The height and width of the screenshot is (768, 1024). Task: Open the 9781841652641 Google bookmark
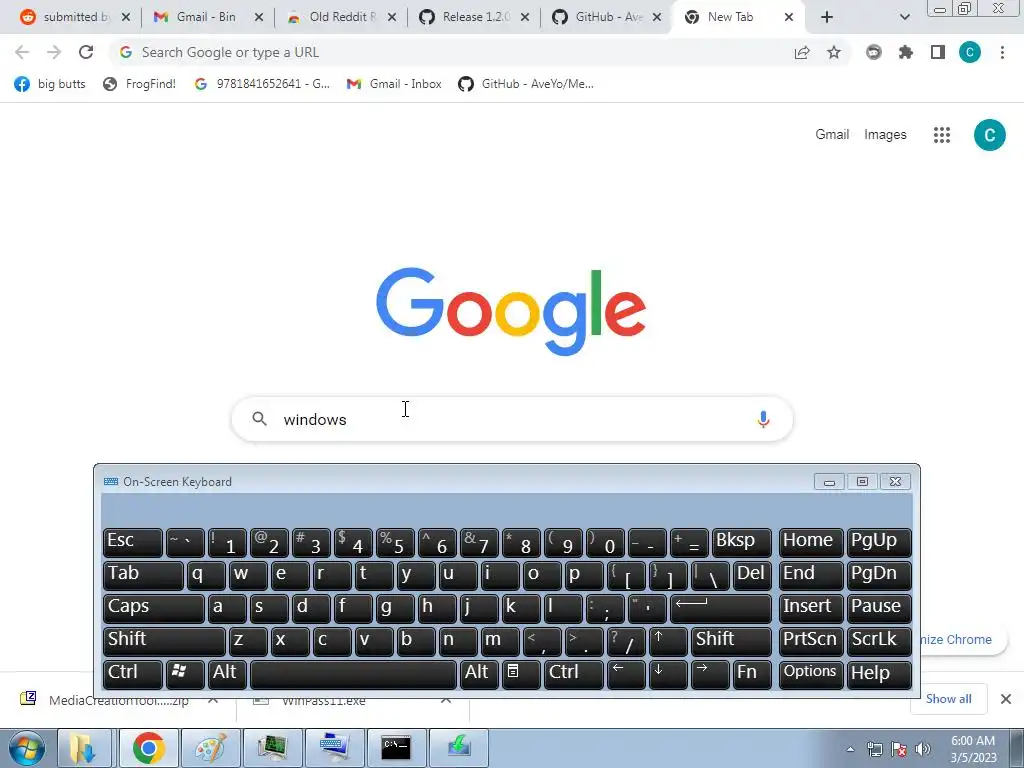[263, 84]
